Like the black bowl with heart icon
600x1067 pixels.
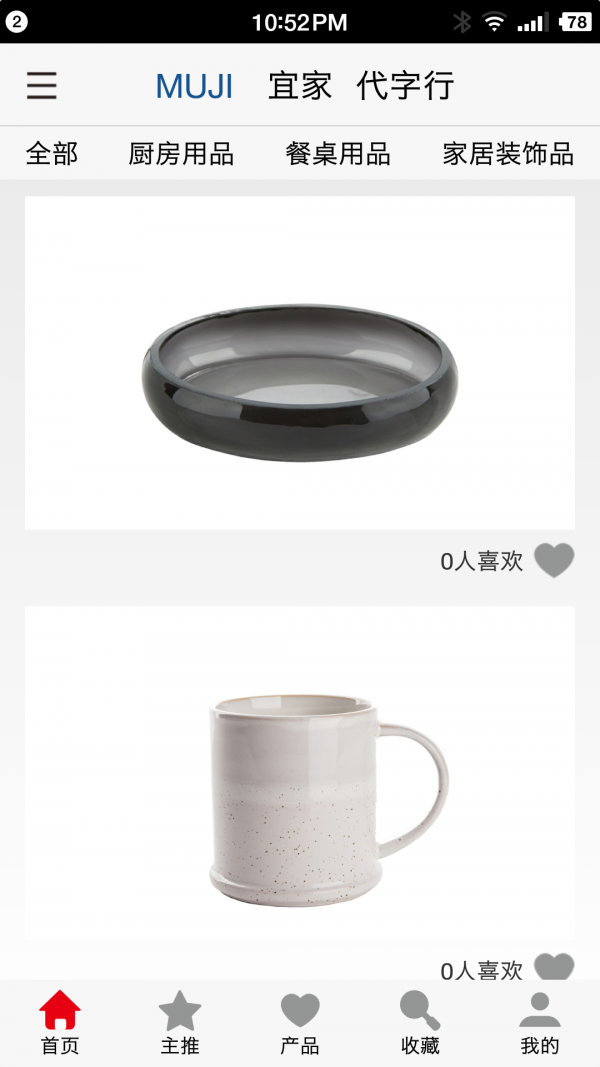pos(554,561)
